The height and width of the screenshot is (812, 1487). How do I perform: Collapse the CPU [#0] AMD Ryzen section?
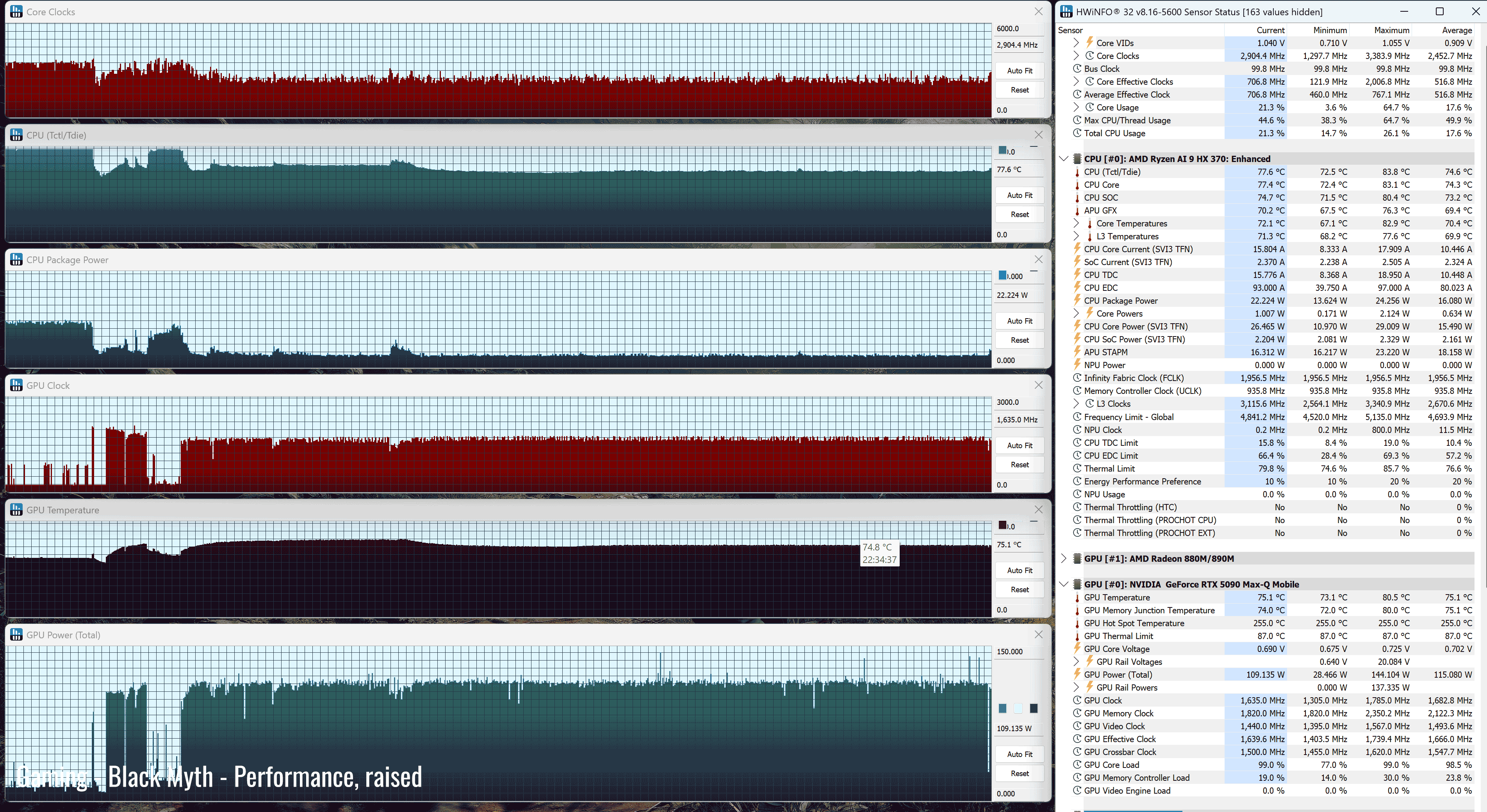(1063, 159)
